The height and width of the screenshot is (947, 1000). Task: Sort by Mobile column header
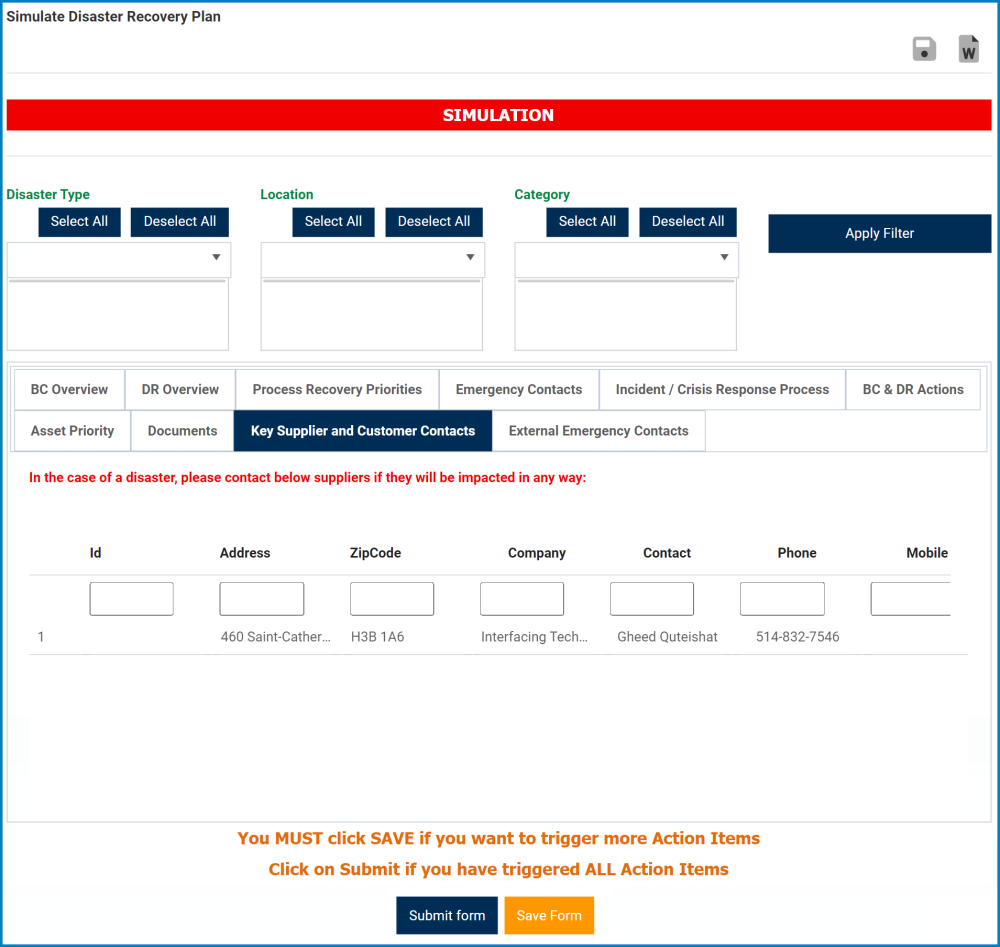[927, 553]
